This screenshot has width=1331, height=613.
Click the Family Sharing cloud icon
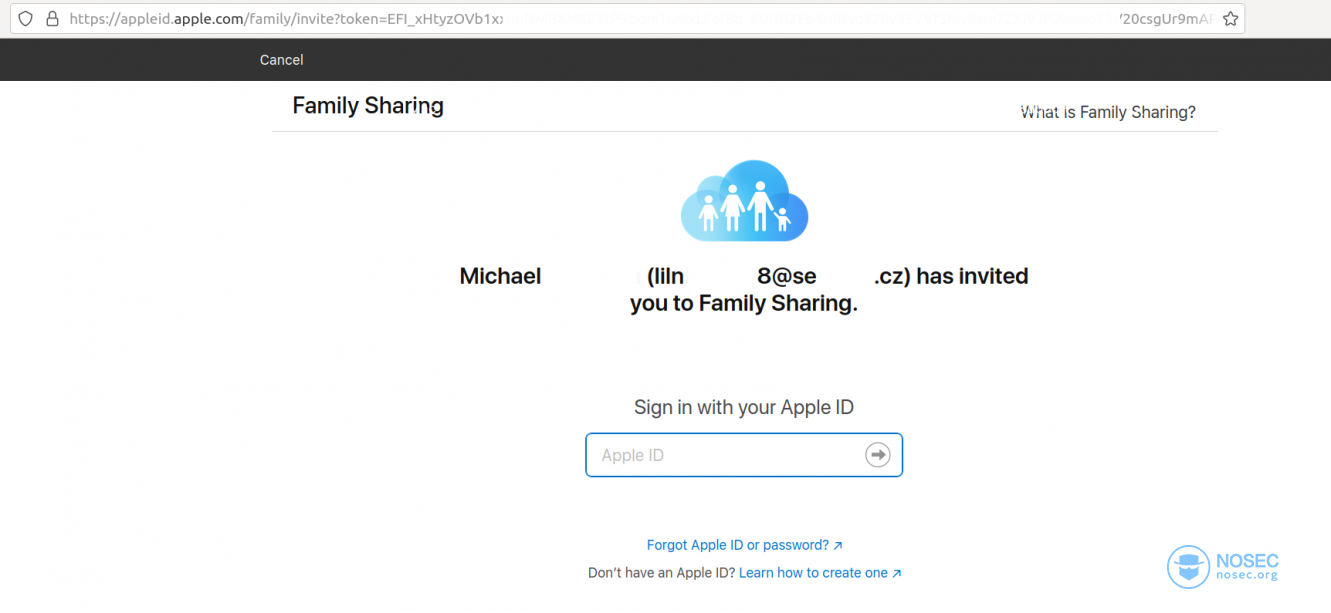744,200
